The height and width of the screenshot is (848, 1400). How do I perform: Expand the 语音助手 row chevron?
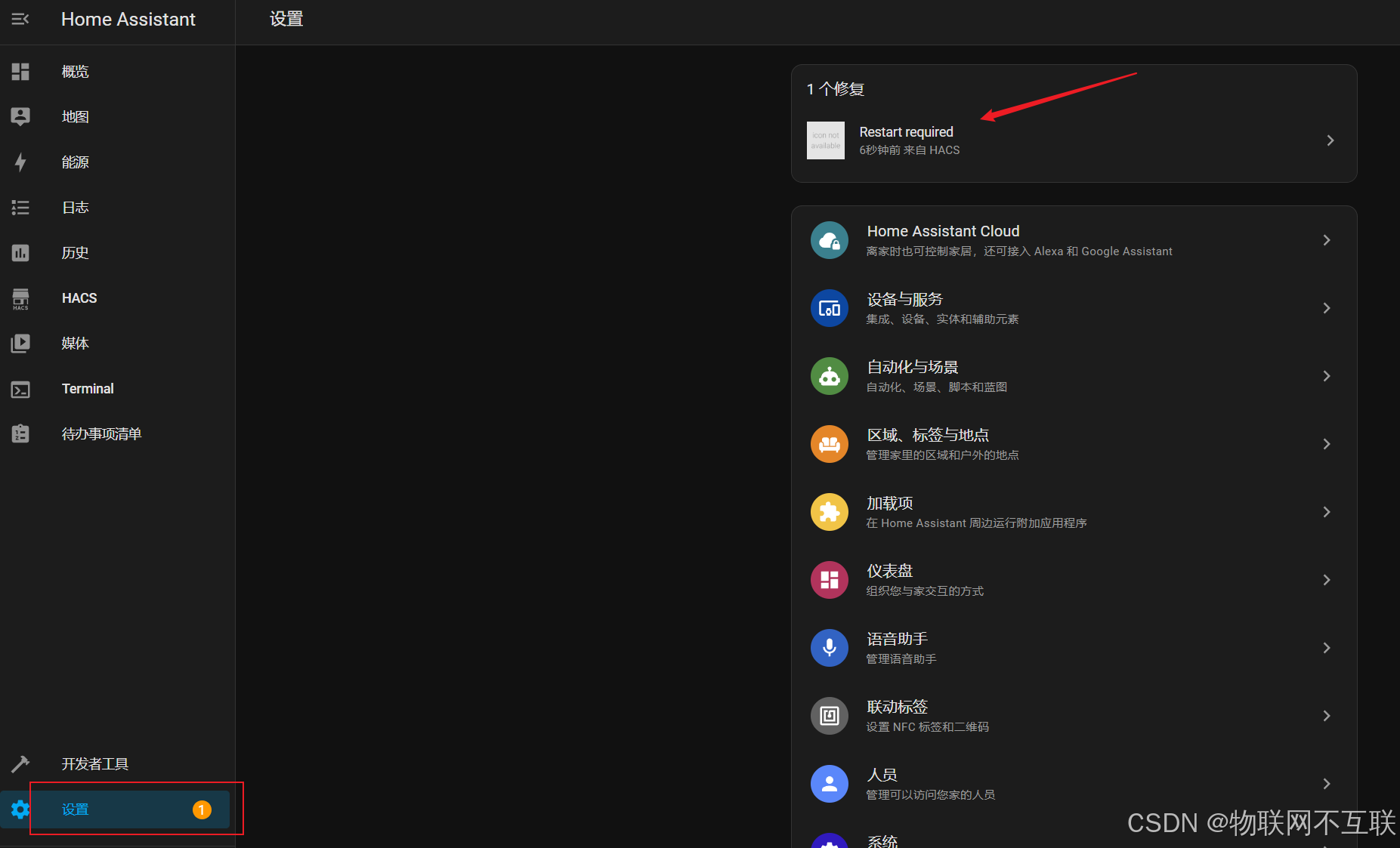click(1327, 648)
